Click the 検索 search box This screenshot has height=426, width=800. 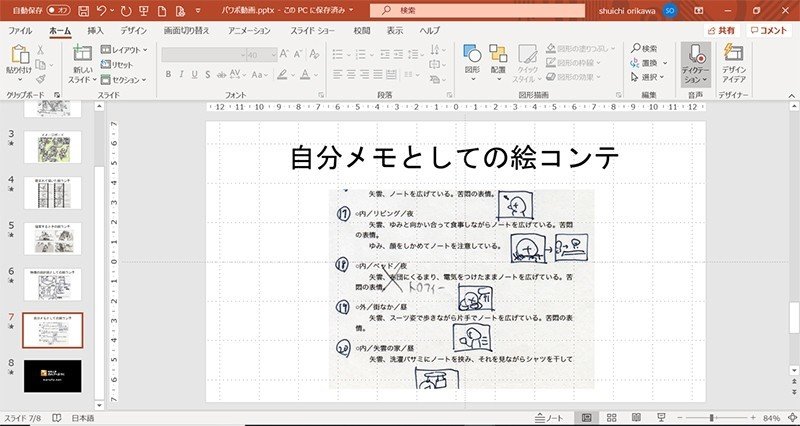coord(478,10)
